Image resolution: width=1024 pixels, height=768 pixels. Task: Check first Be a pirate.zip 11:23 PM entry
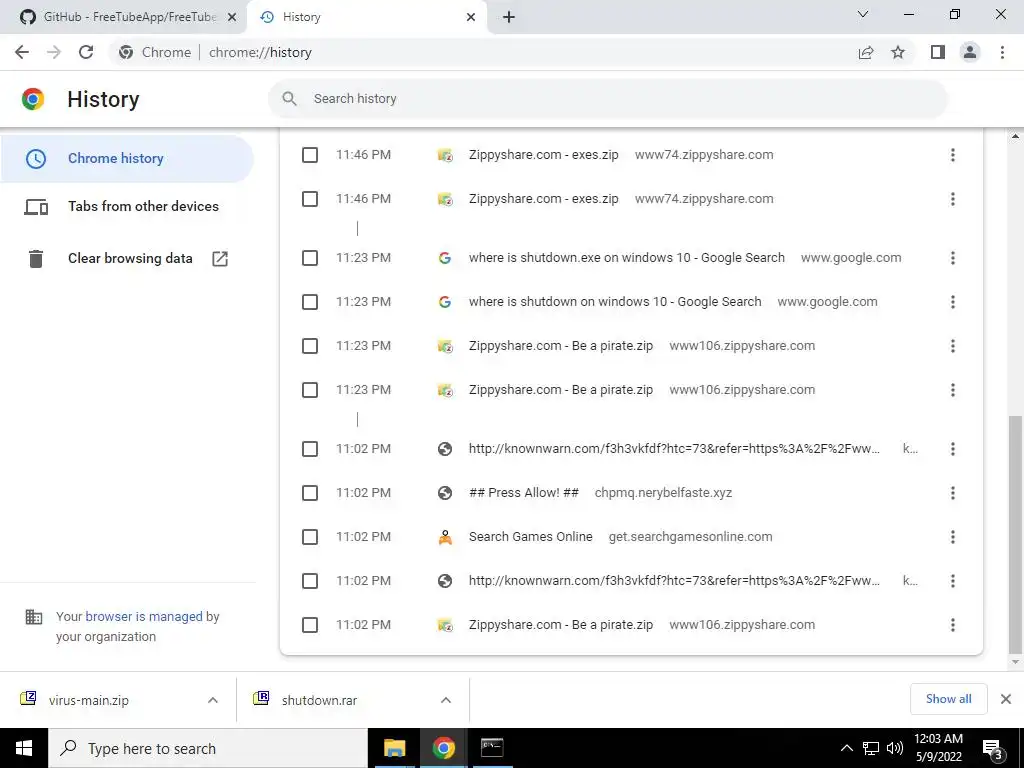coord(310,345)
